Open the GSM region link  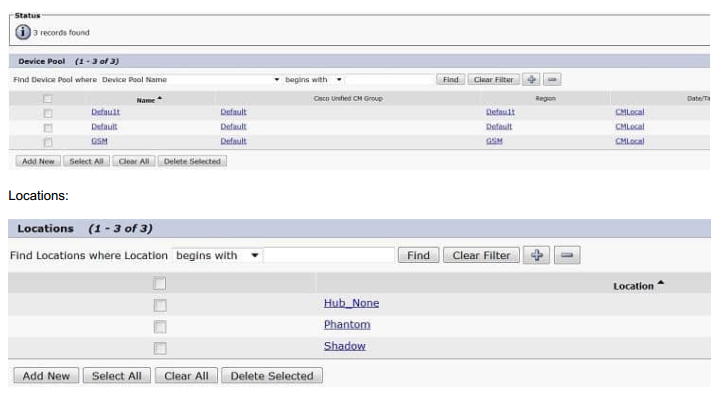(x=494, y=141)
